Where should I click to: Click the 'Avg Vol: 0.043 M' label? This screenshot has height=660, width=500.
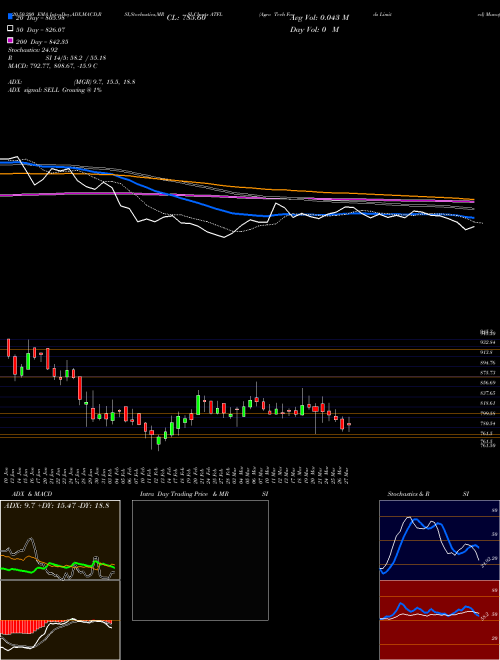pos(319,18)
